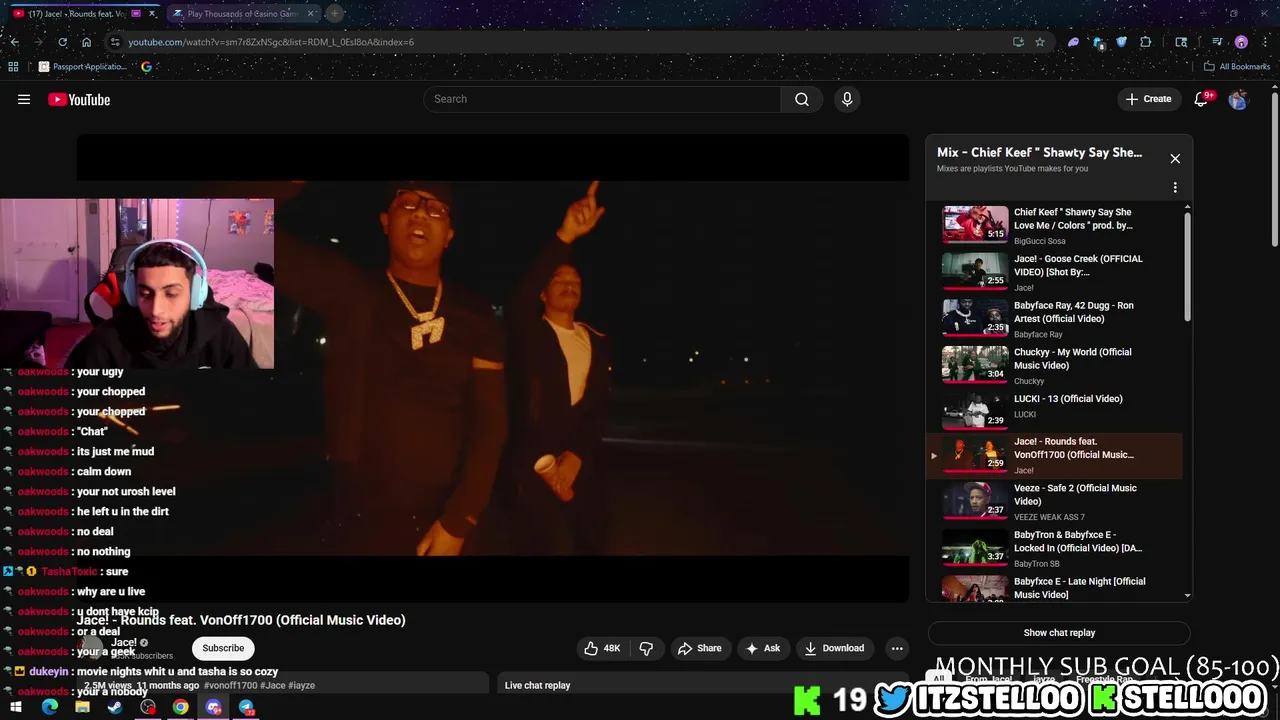Image resolution: width=1280 pixels, height=720 pixels.
Task: Bookmark this page with star icon
Action: click(x=1040, y=42)
